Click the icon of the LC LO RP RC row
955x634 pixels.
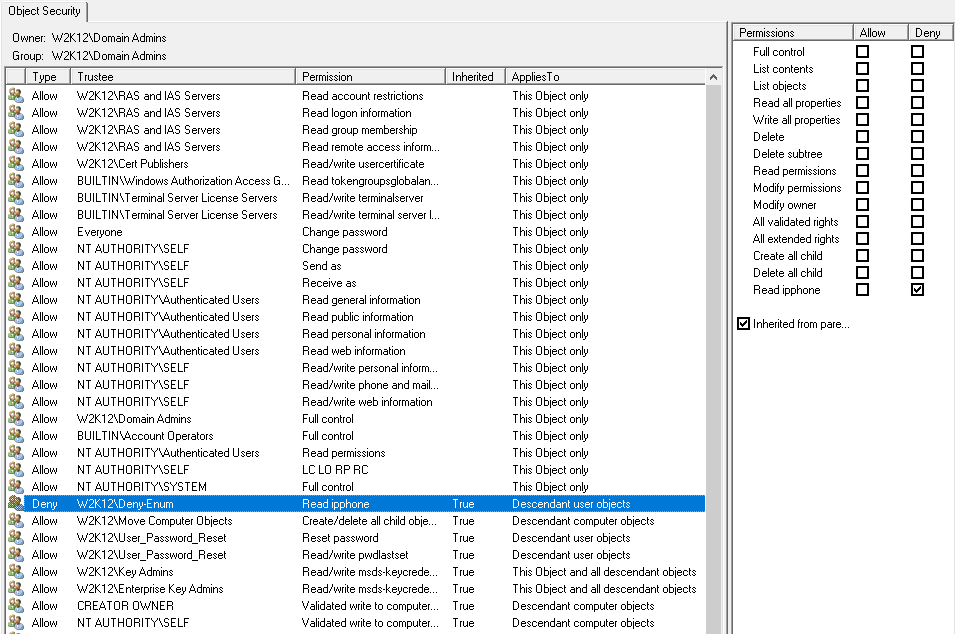16,470
